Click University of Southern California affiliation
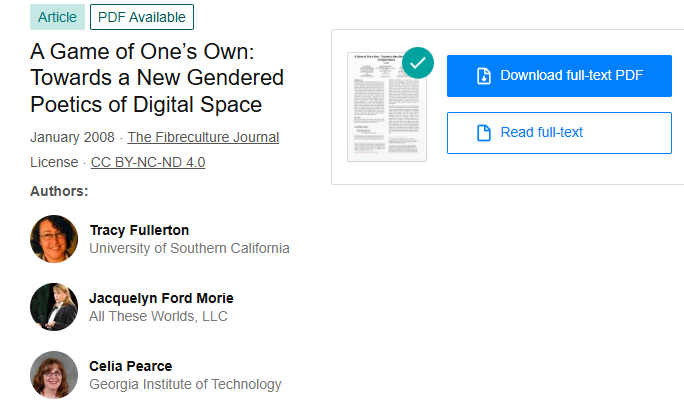The height and width of the screenshot is (420, 684). [x=189, y=248]
